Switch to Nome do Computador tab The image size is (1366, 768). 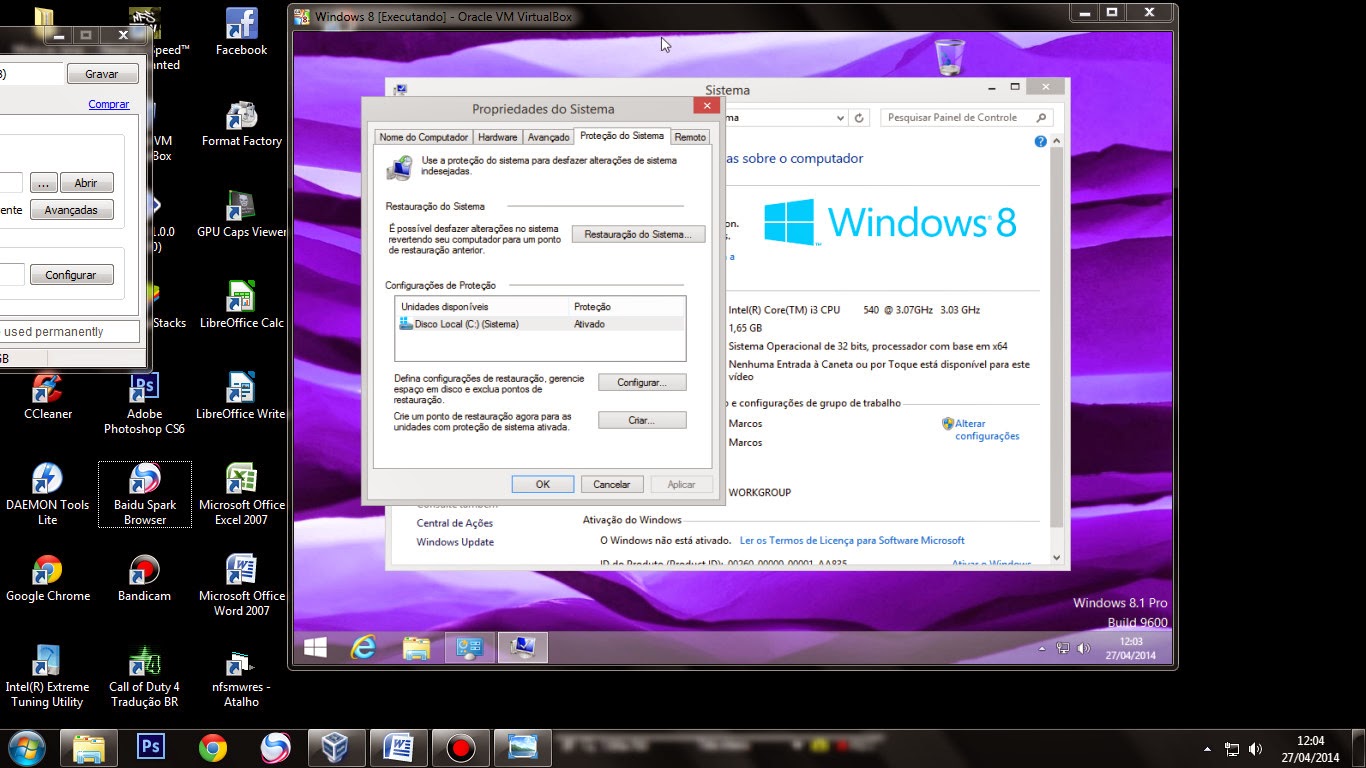tap(423, 137)
